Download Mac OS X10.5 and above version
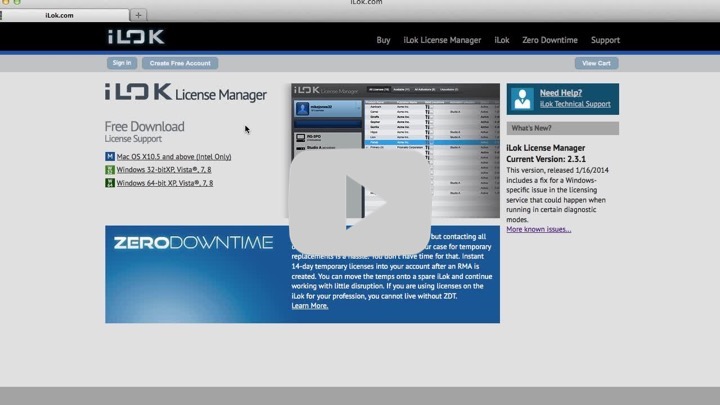The image size is (720, 405). [x=174, y=157]
